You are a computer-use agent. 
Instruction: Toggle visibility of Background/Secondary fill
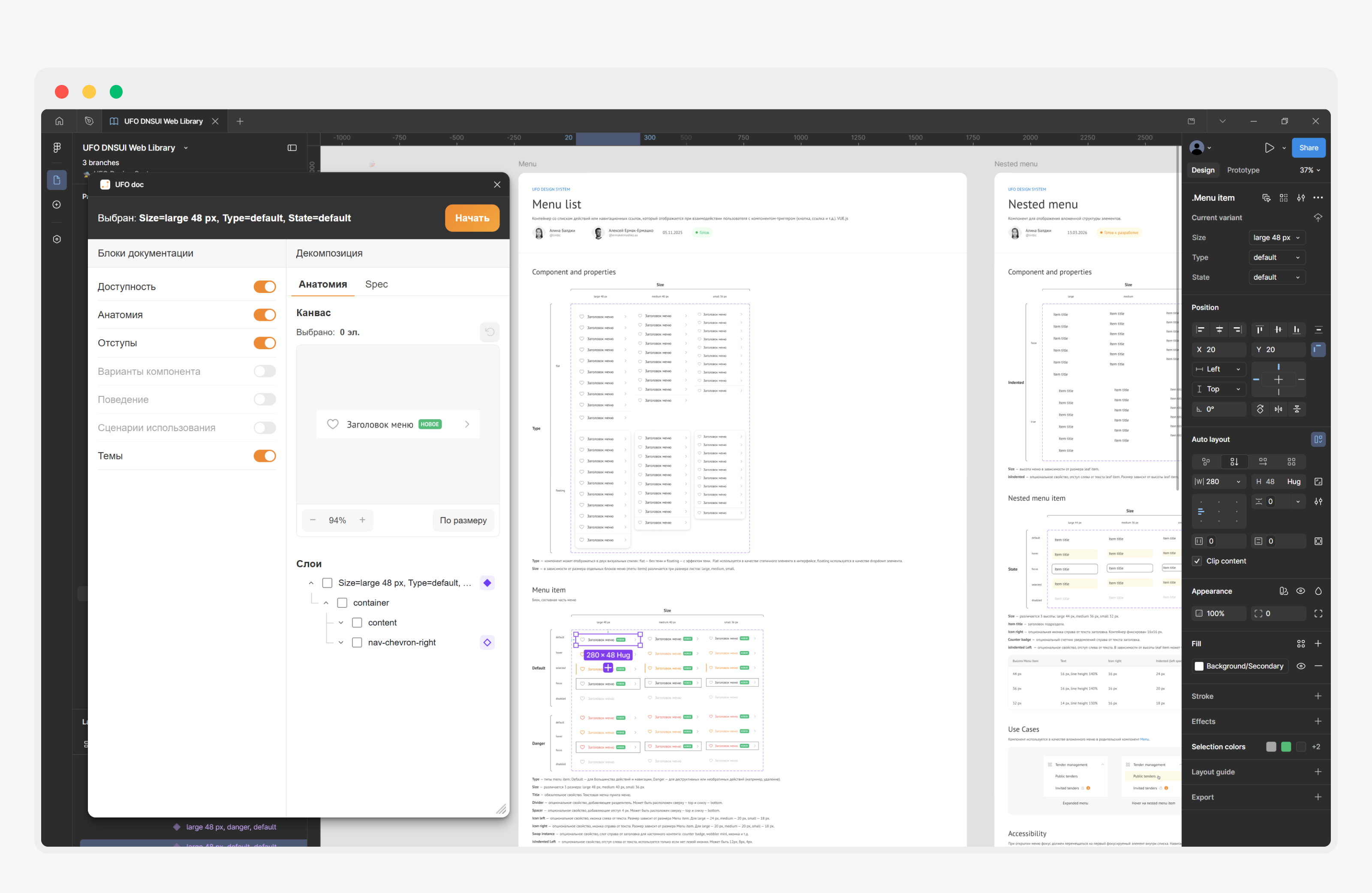click(x=1301, y=666)
